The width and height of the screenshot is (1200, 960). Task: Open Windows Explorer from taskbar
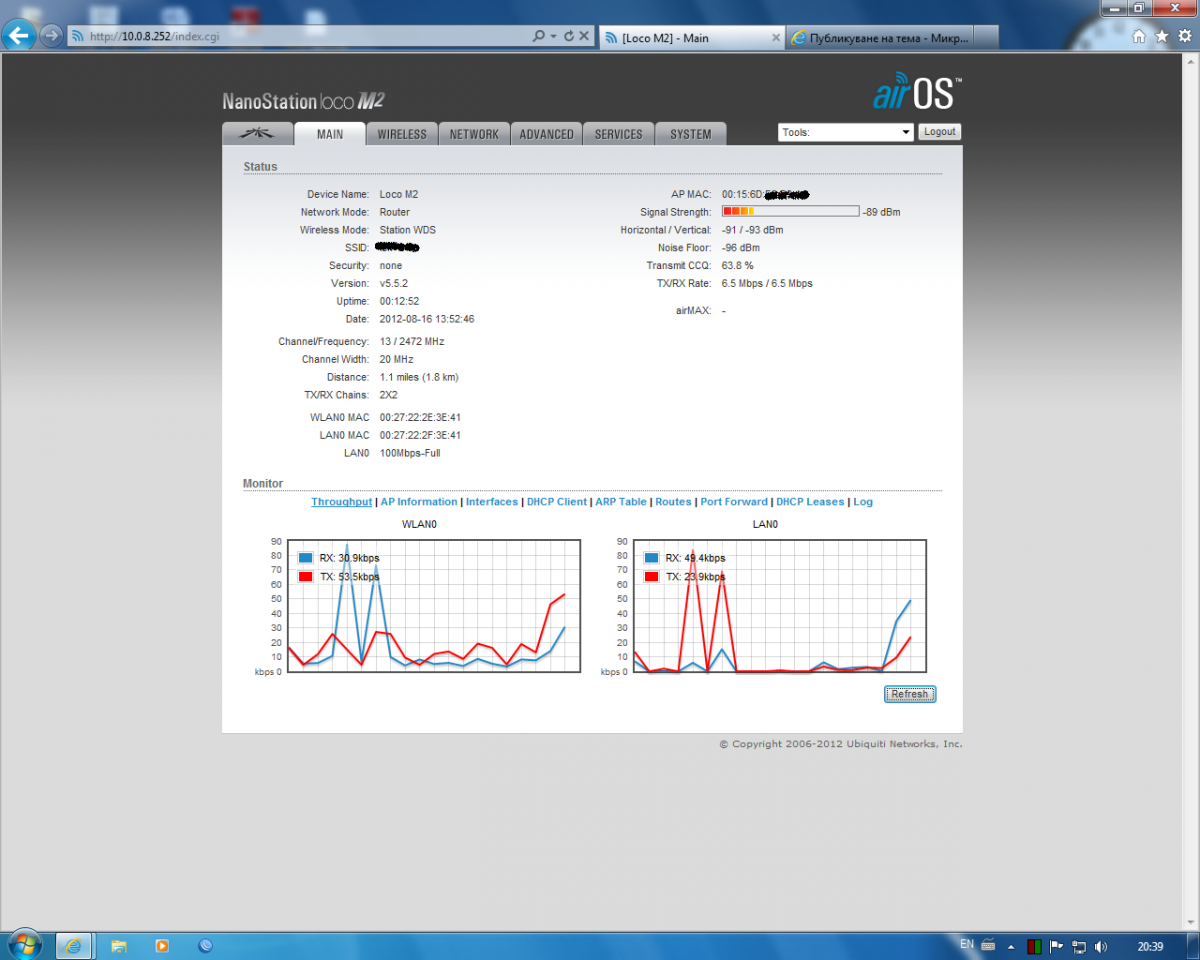click(118, 945)
